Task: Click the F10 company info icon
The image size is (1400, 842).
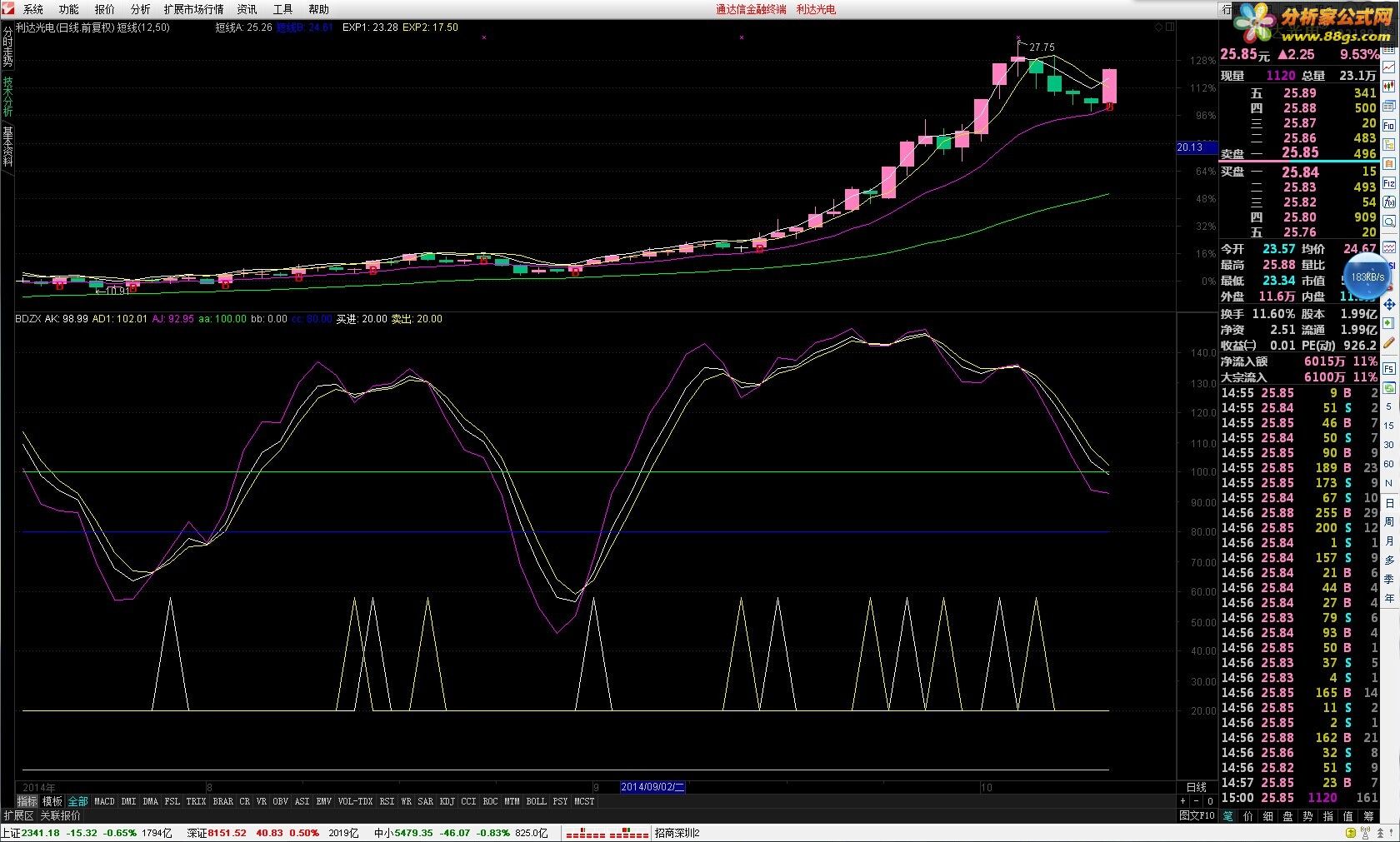Action: (1389, 125)
